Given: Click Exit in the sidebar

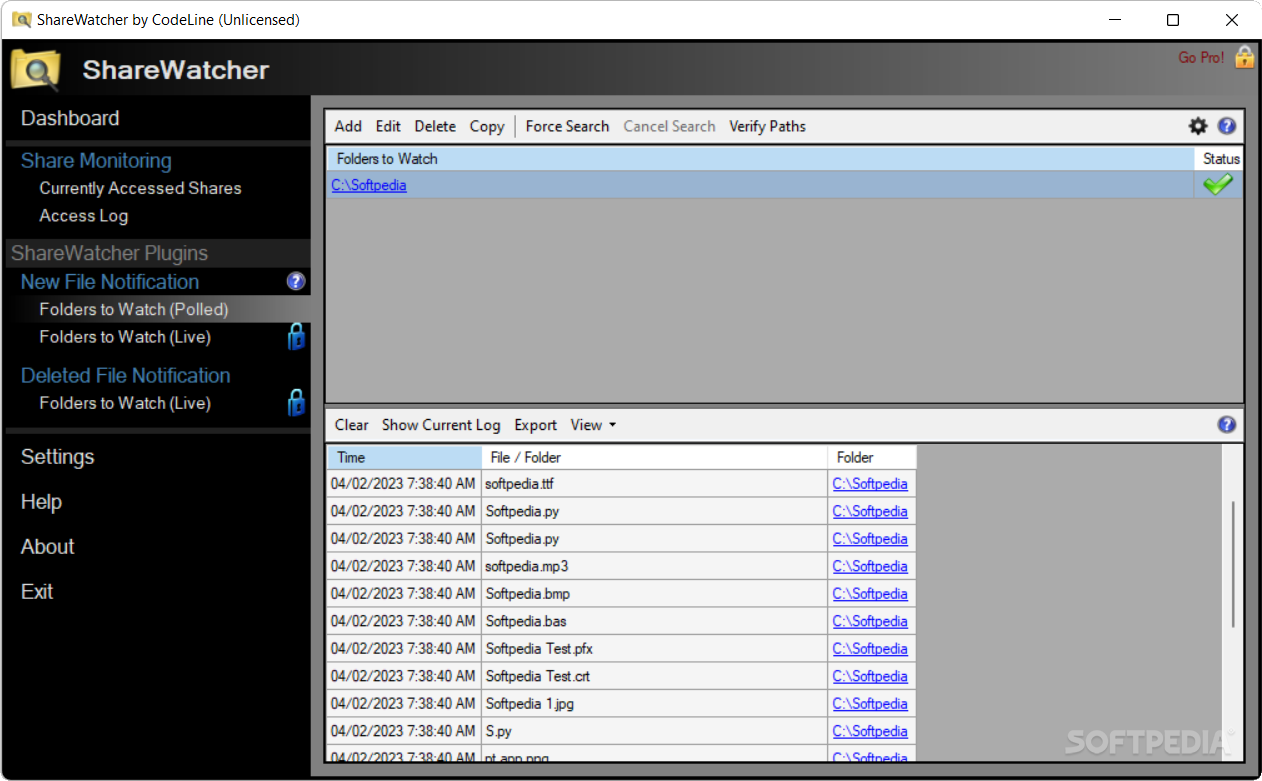Looking at the screenshot, I should click(x=37, y=592).
